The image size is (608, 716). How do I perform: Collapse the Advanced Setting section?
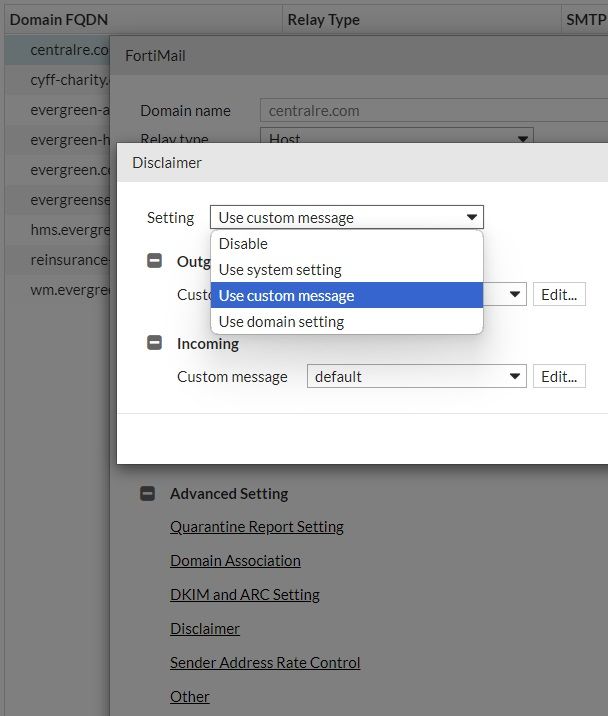coord(147,493)
